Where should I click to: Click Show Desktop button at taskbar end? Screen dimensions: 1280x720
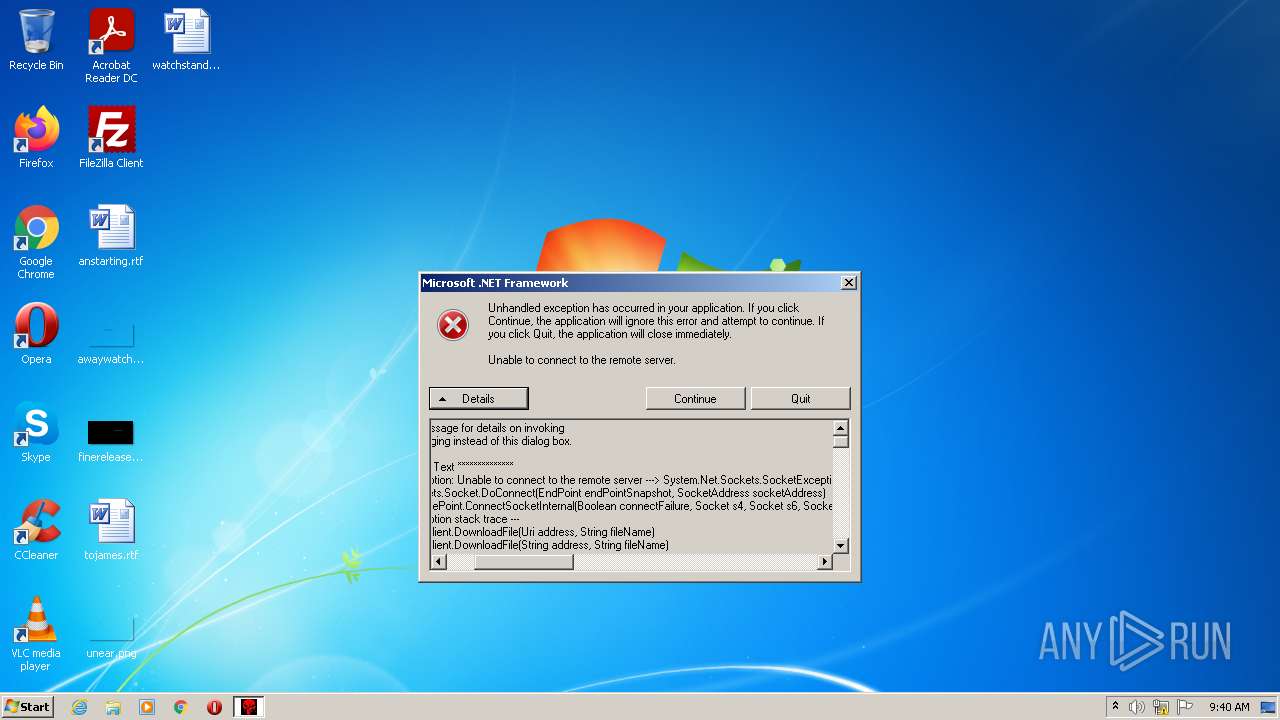point(1268,707)
